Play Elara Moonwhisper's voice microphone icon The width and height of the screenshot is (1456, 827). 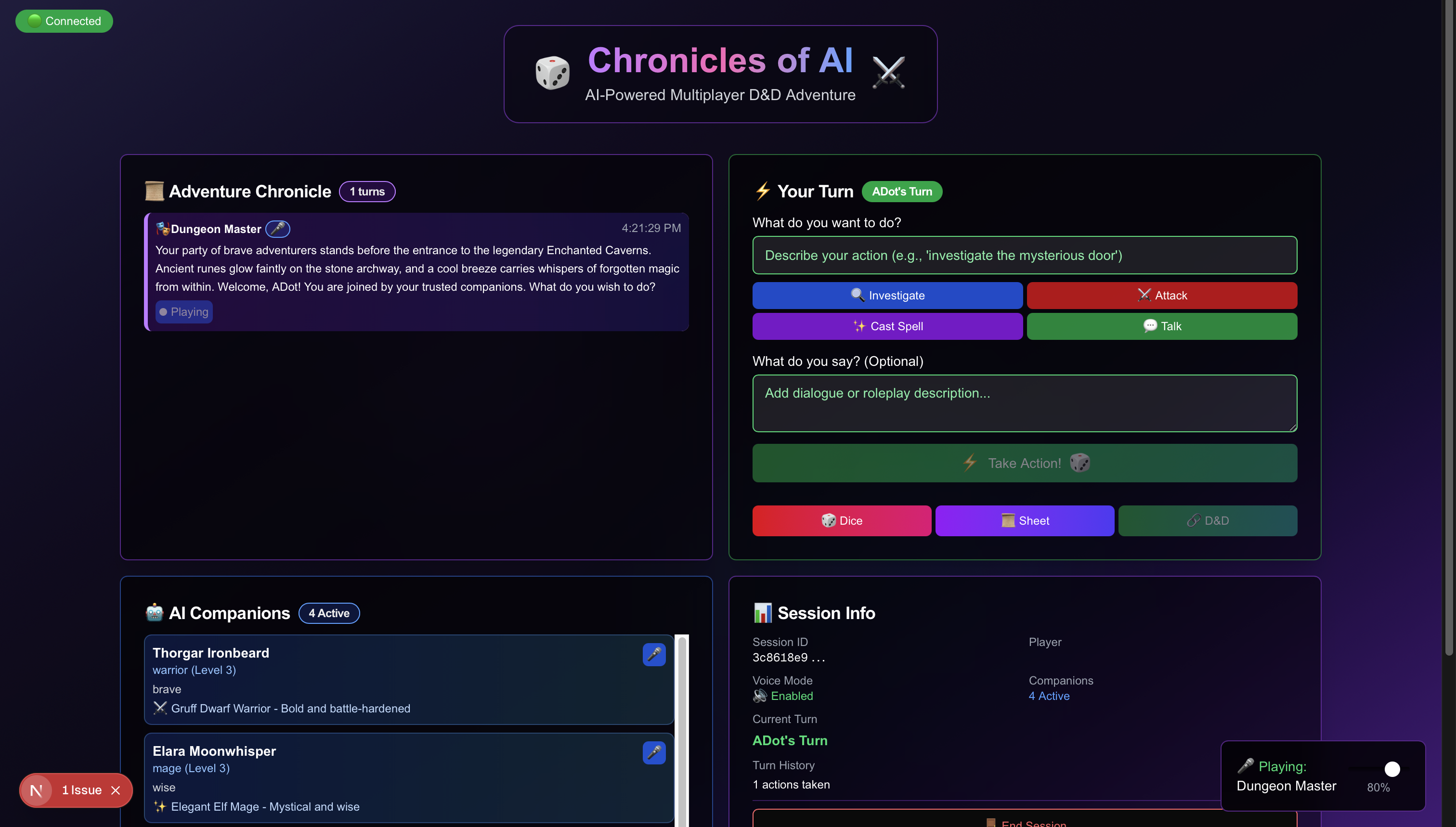[x=654, y=752]
